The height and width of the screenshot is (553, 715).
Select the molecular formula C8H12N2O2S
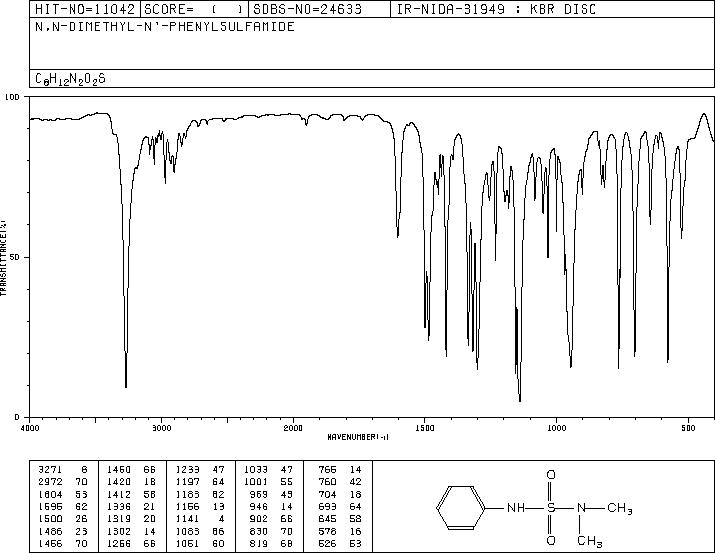[70, 79]
